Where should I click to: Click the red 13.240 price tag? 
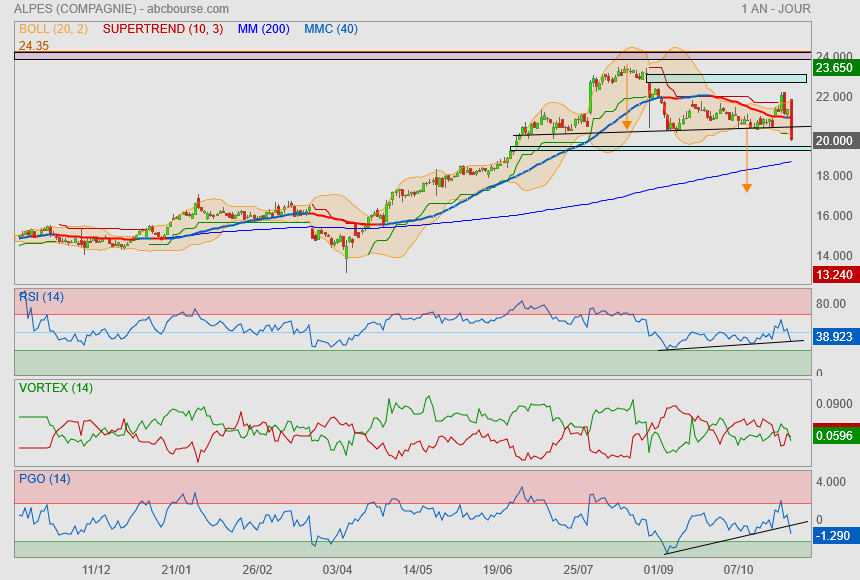tap(834, 275)
